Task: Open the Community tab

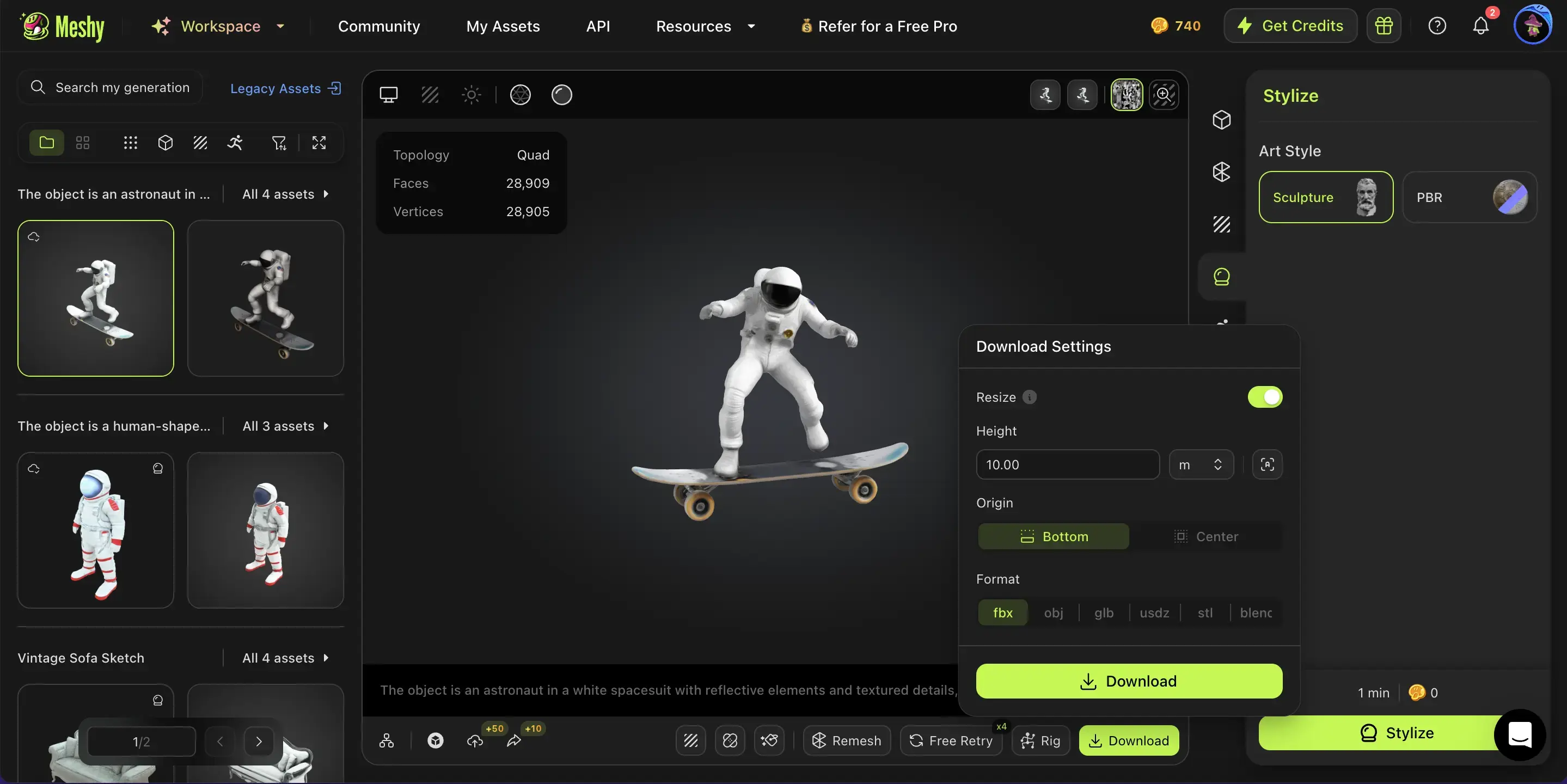Action: pos(378,26)
